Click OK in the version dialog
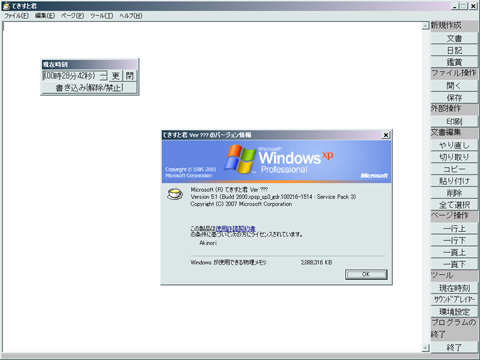This screenshot has width=480, height=360. pyautogui.click(x=366, y=274)
